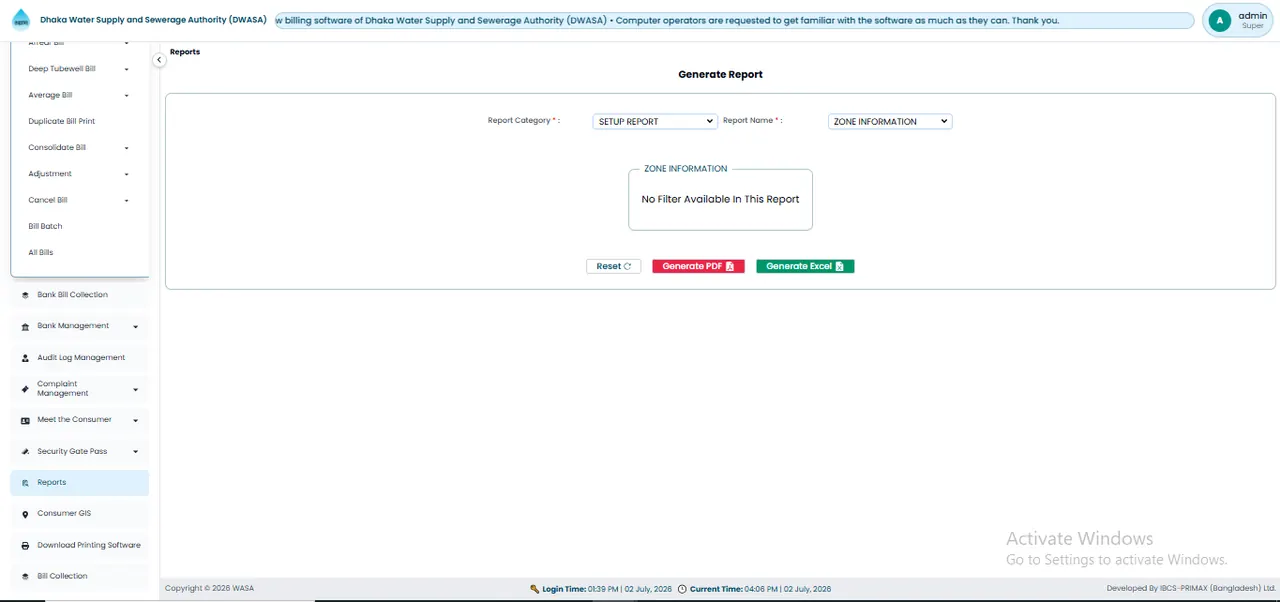Expand the Cancel Bill submenu arrow

tap(126, 201)
